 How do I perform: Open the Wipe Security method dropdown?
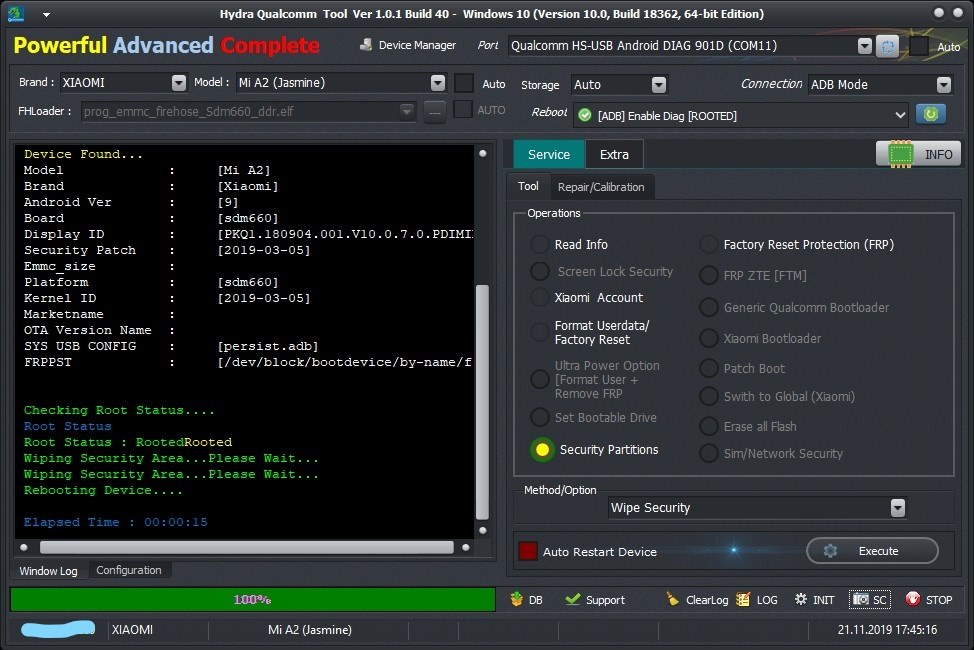click(x=898, y=508)
